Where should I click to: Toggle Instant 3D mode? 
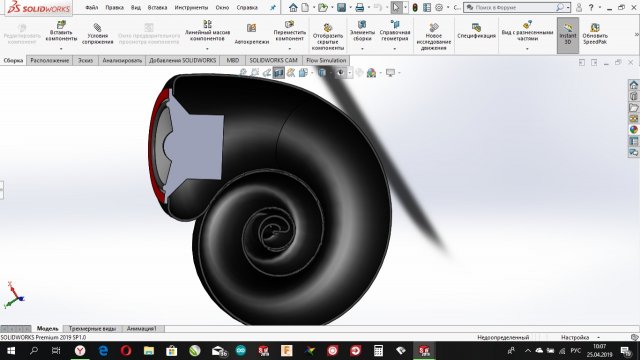click(x=568, y=35)
